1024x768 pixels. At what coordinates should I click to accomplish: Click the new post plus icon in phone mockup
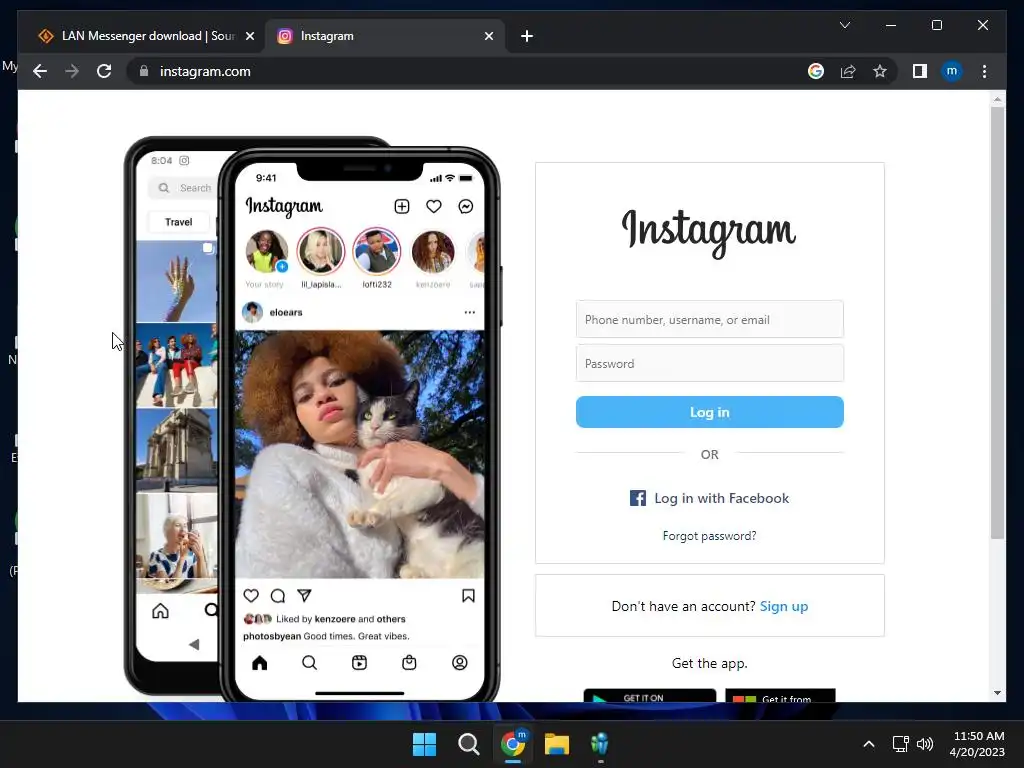tap(402, 206)
